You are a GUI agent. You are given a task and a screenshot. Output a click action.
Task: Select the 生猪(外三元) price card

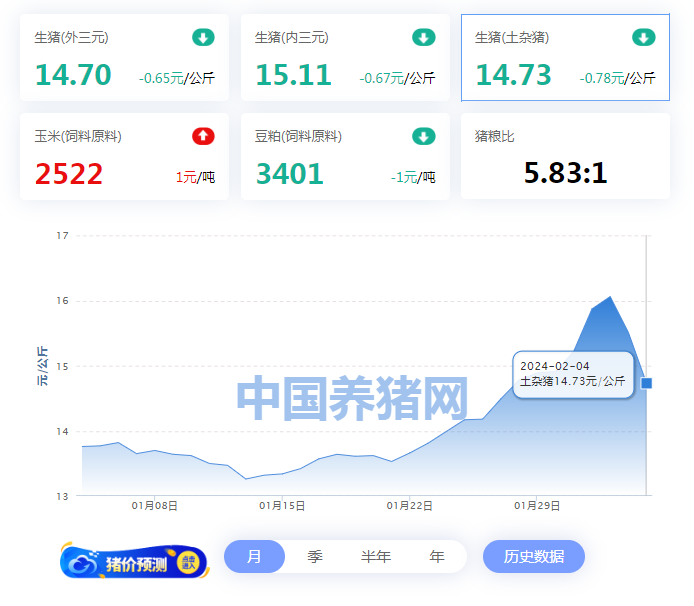(x=124, y=58)
